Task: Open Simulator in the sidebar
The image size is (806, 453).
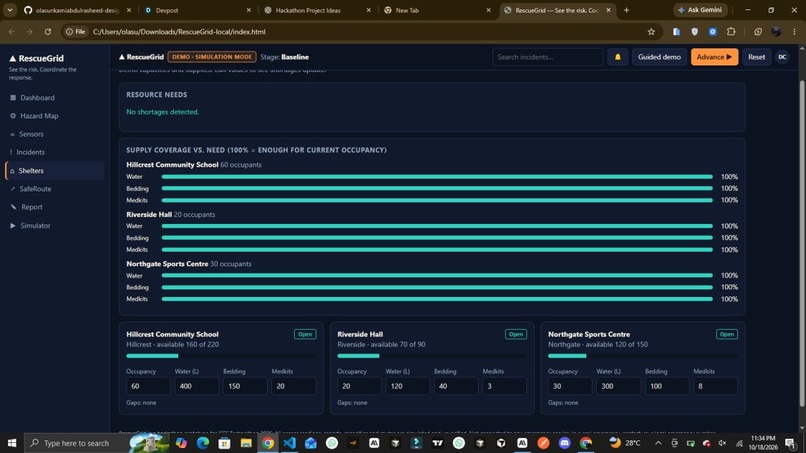Action: pyautogui.click(x=54, y=226)
